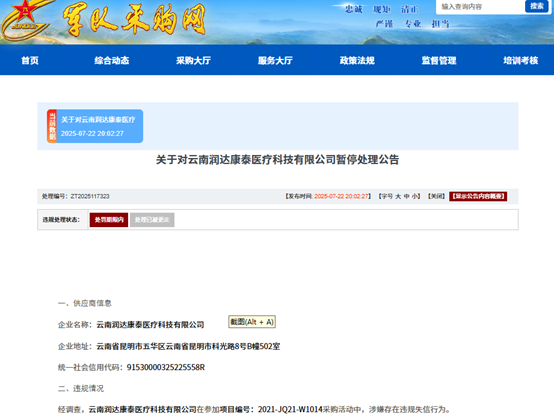Click the red 显示公告内容概要 button
The height and width of the screenshot is (417, 554).
pos(478,196)
